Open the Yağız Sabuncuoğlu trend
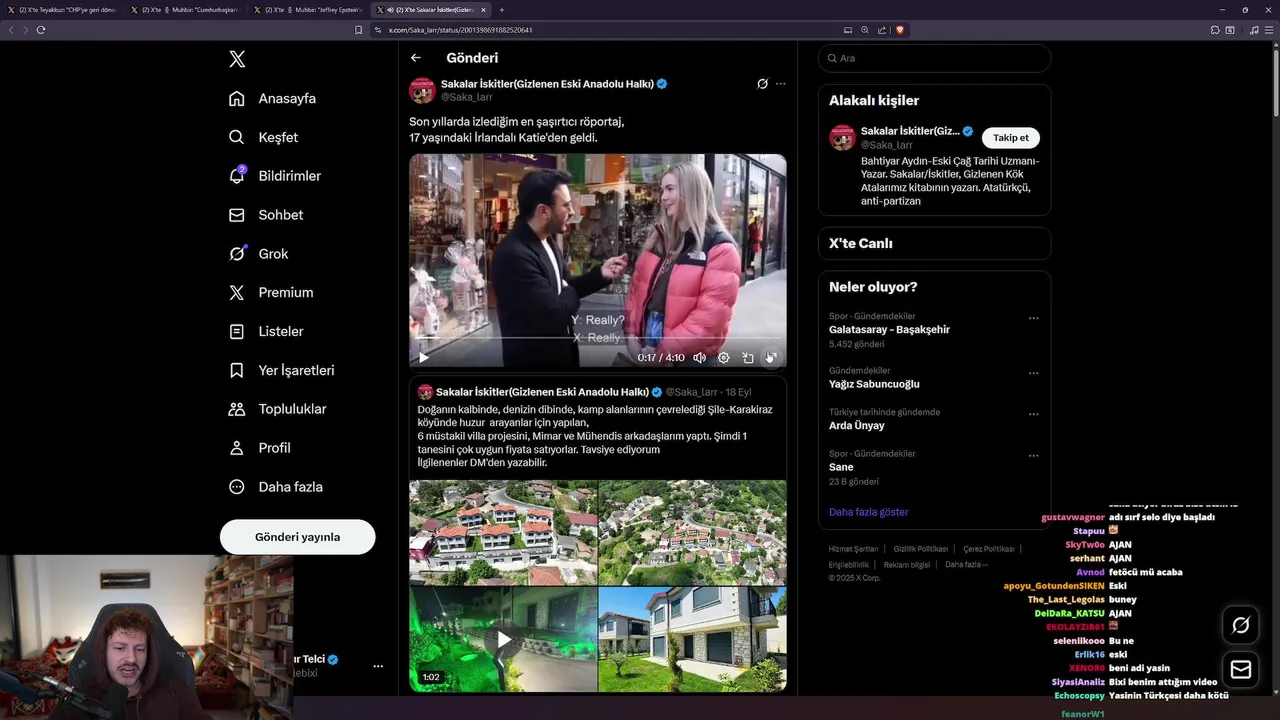Viewport: 1280px width, 720px height. pyautogui.click(x=874, y=384)
